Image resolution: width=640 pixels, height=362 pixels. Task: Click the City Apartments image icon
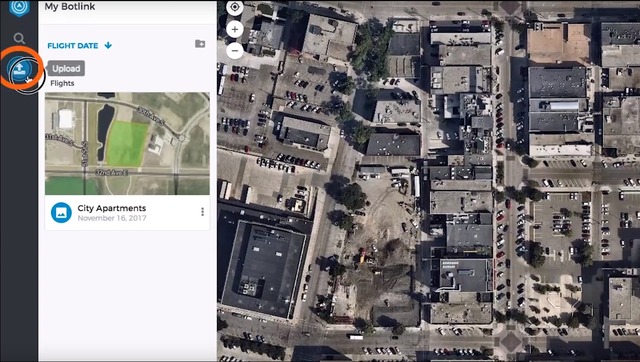tap(61, 213)
